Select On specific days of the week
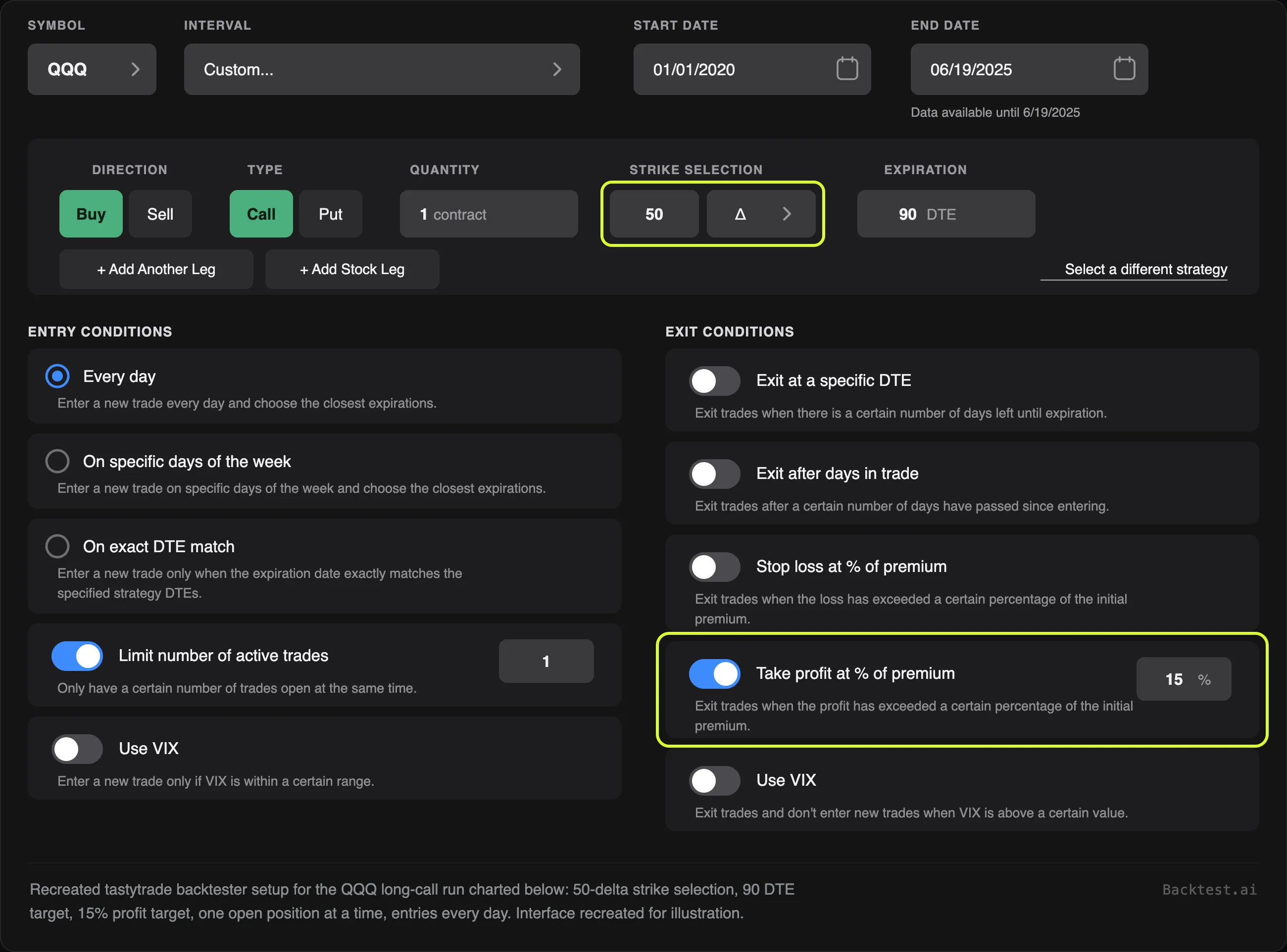This screenshot has width=1287, height=952. (x=57, y=461)
